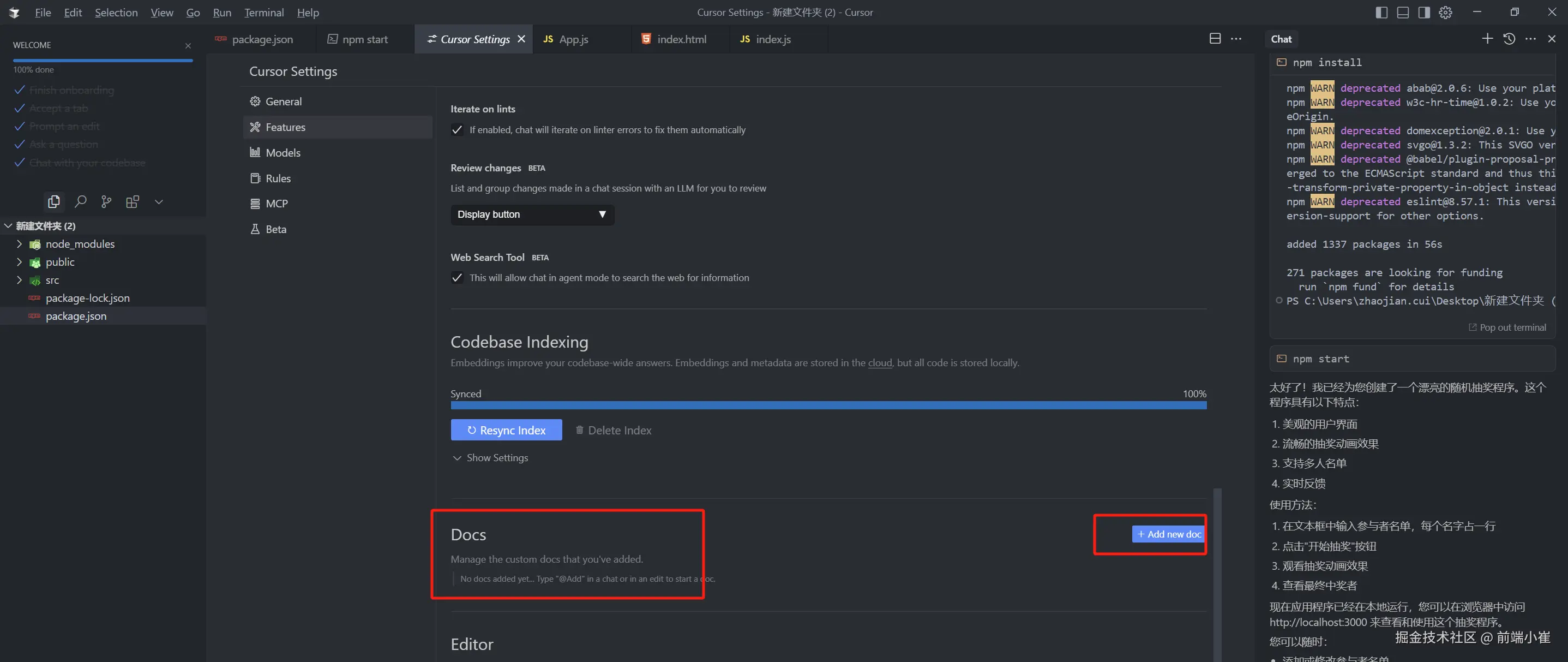Start new chat with plus icon
This screenshot has width=1568, height=662.
pyautogui.click(x=1487, y=39)
